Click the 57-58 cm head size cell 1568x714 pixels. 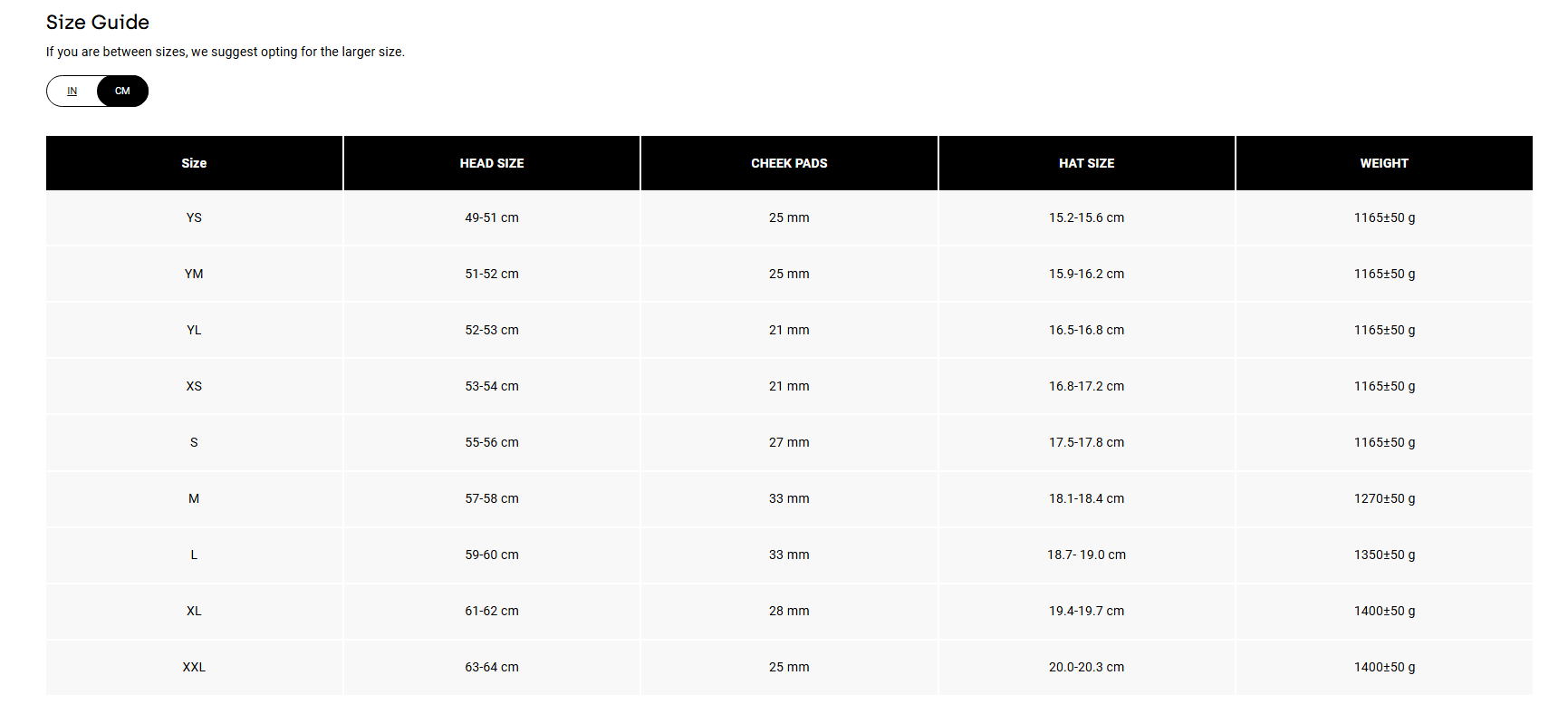[491, 499]
